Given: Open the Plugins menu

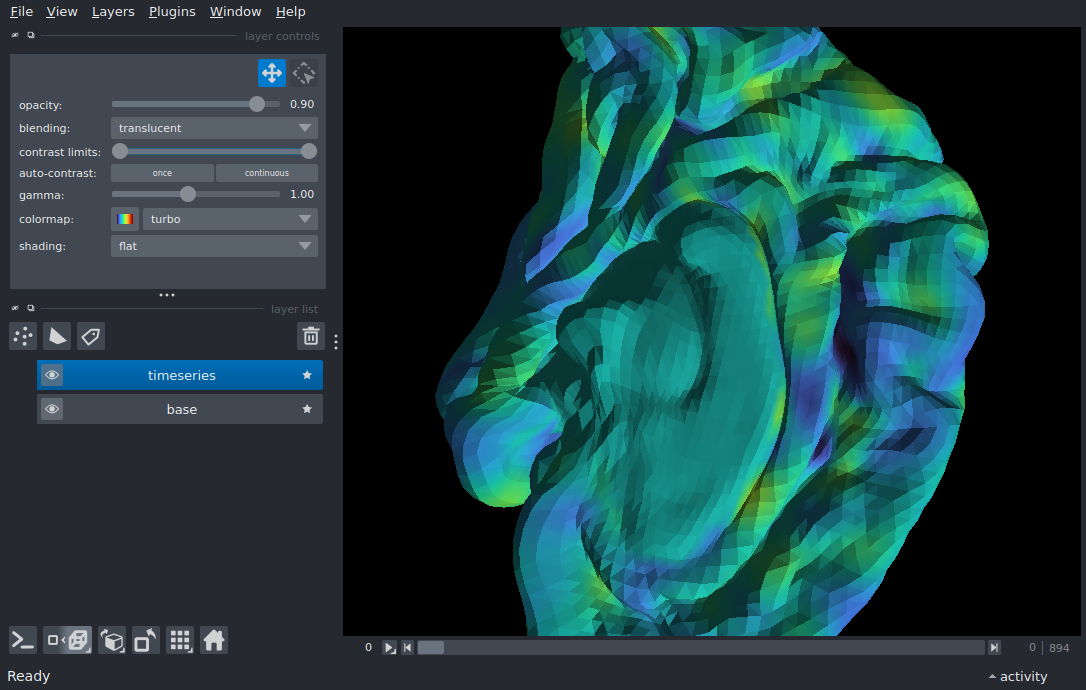Looking at the screenshot, I should pos(171,12).
